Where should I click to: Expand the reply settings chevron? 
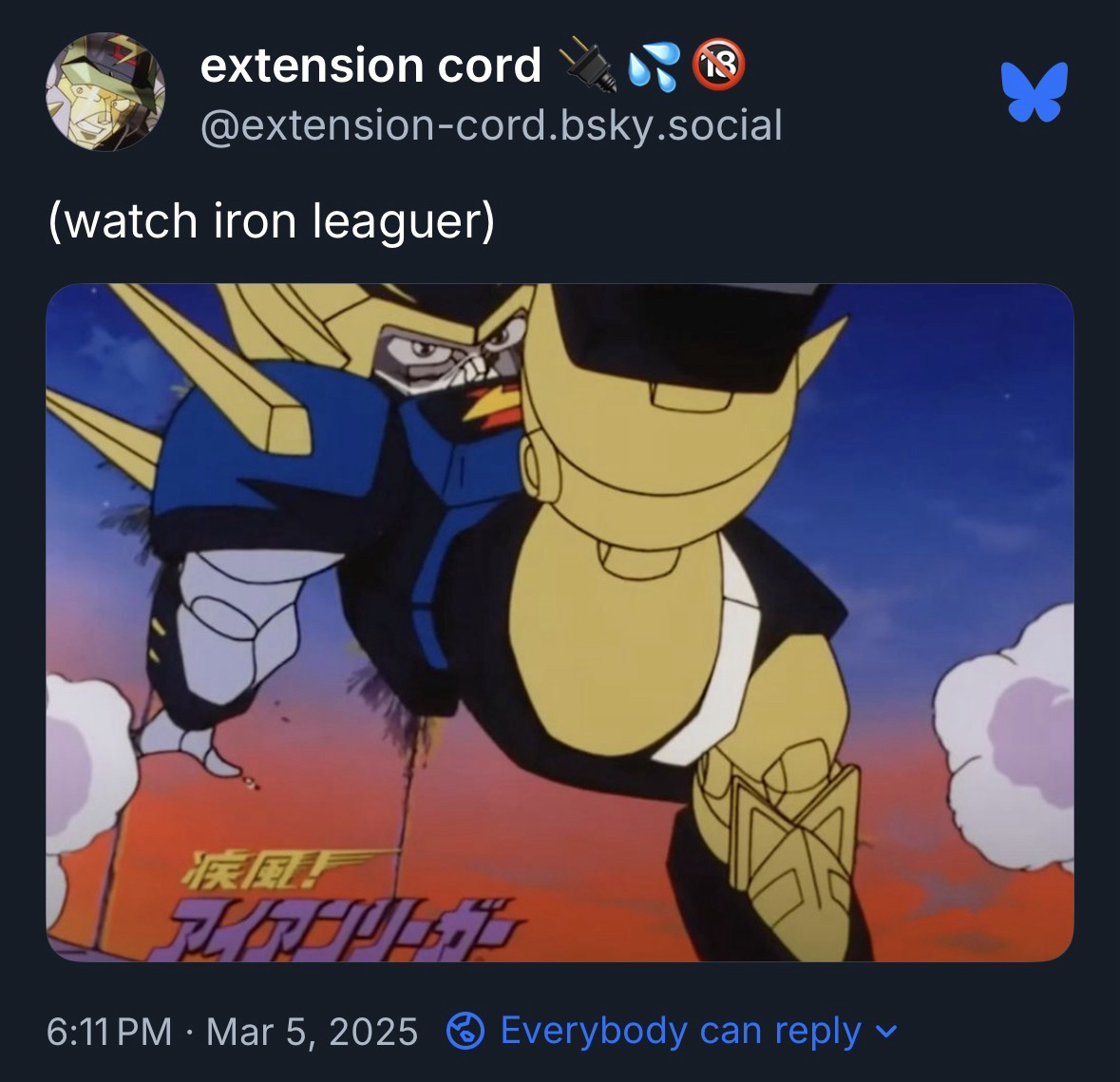click(x=885, y=1032)
